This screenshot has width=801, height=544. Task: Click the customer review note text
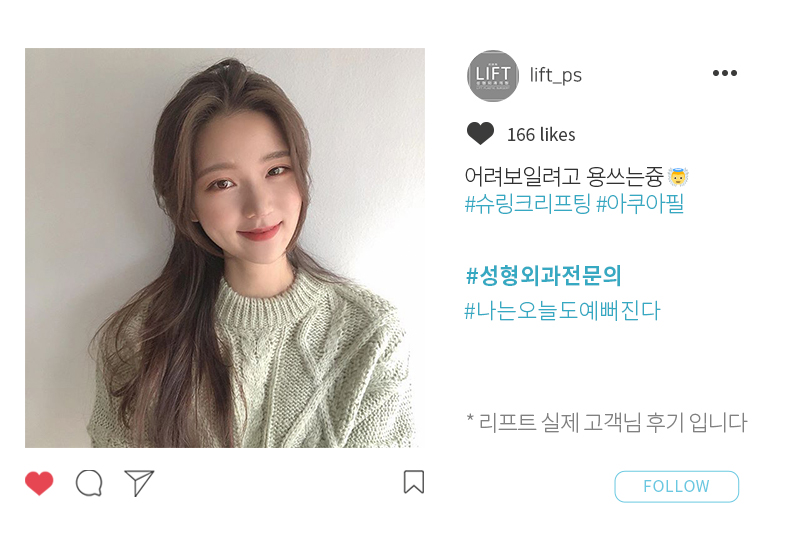click(x=606, y=422)
